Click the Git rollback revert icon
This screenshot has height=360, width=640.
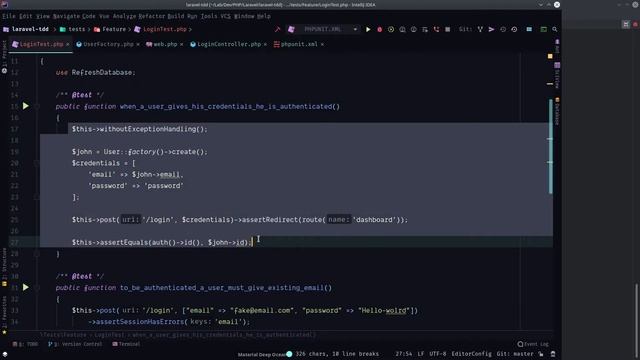coord(514,29)
